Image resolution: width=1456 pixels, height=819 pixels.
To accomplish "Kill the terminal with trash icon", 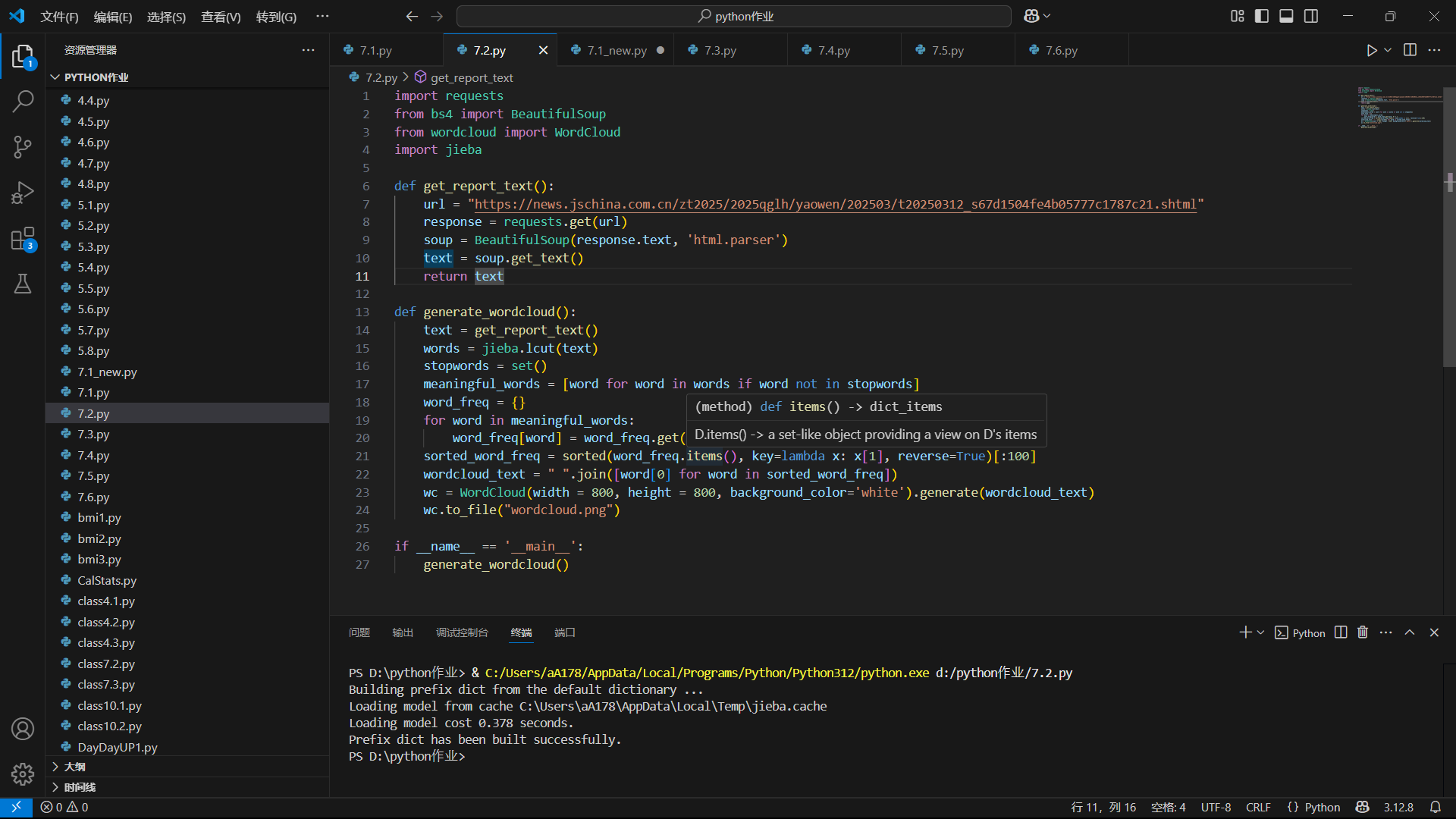I will pos(1363,632).
